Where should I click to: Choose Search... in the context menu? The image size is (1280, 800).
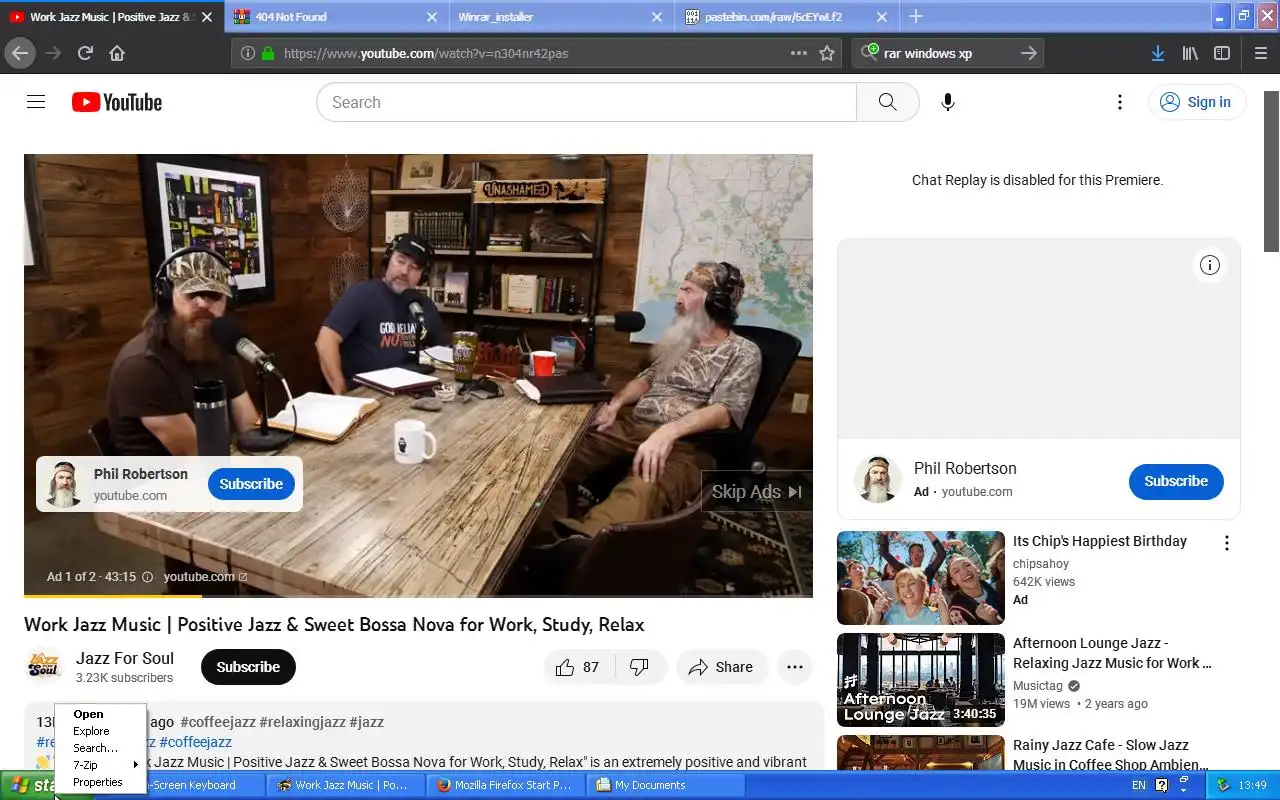coord(101,748)
